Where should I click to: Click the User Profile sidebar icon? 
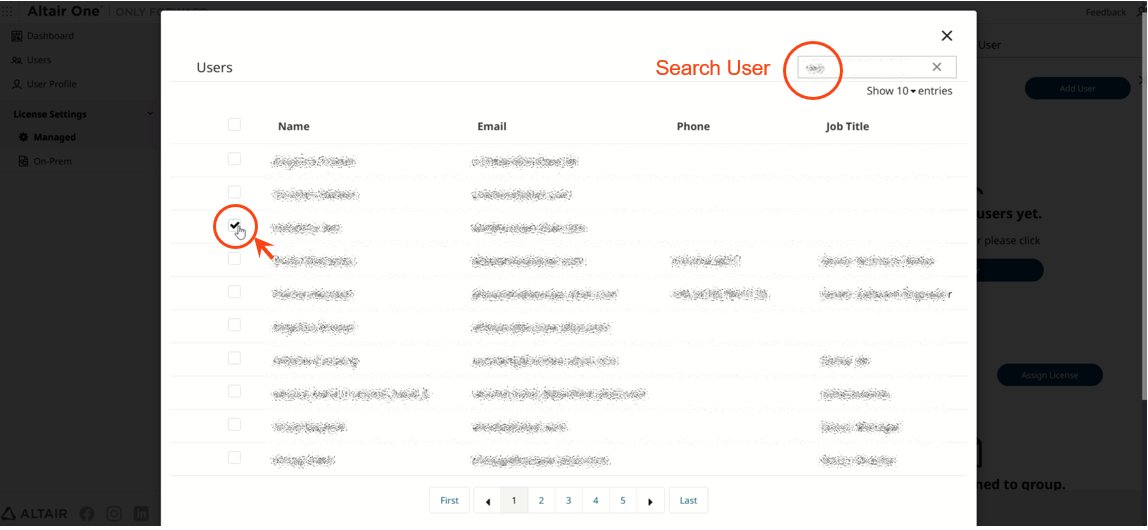pos(17,84)
